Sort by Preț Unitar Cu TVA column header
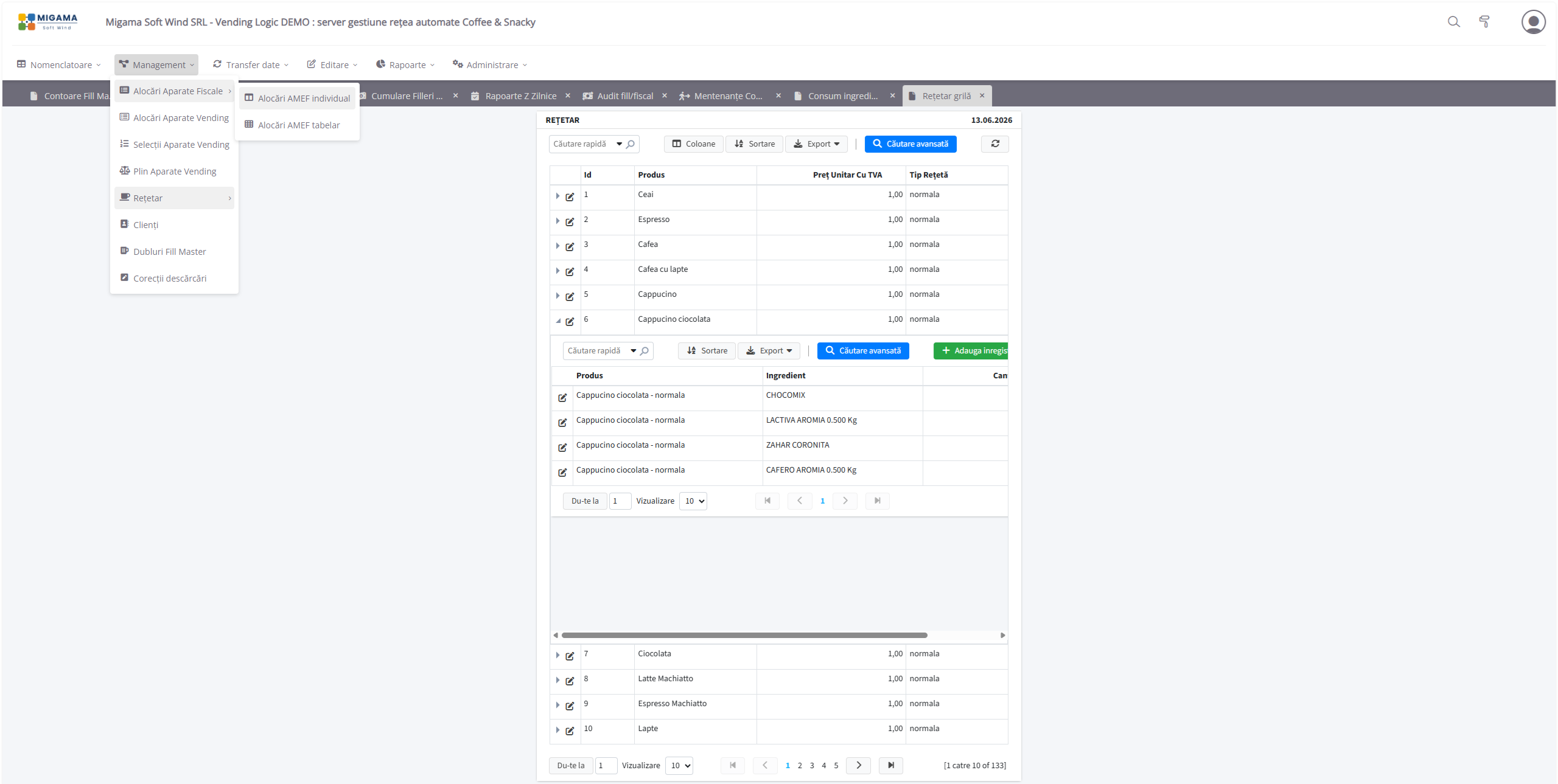1558x784 pixels. pos(847,175)
